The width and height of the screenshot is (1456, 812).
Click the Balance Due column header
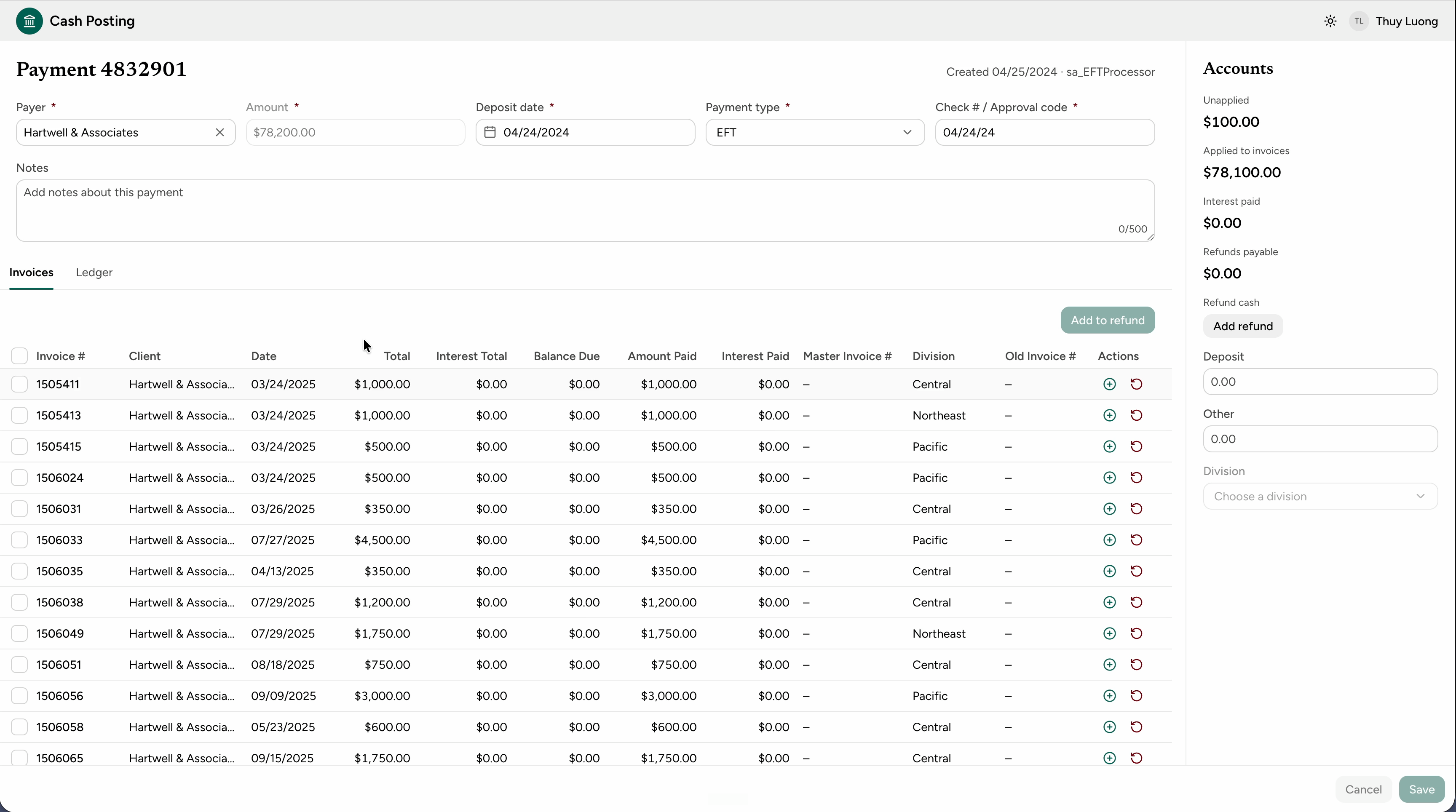coord(566,356)
